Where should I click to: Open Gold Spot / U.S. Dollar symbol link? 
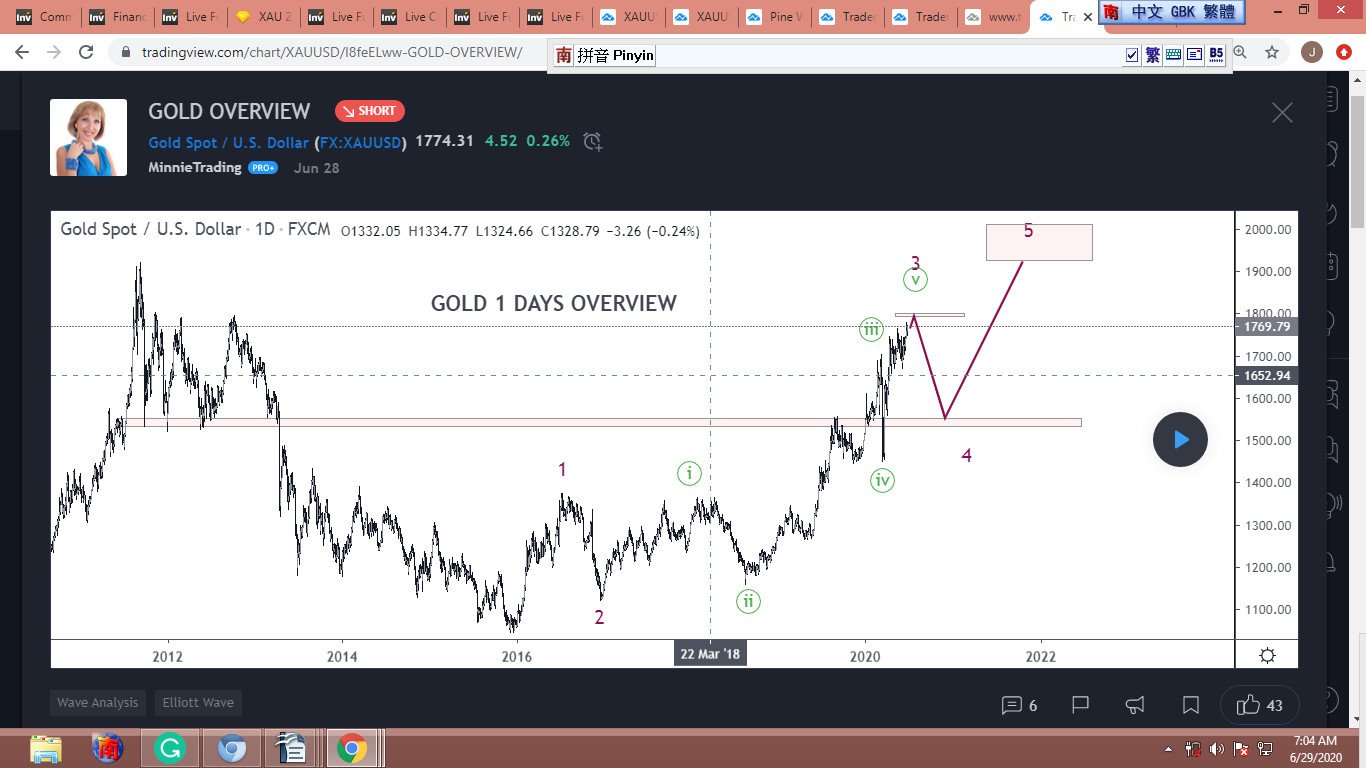[x=229, y=142]
